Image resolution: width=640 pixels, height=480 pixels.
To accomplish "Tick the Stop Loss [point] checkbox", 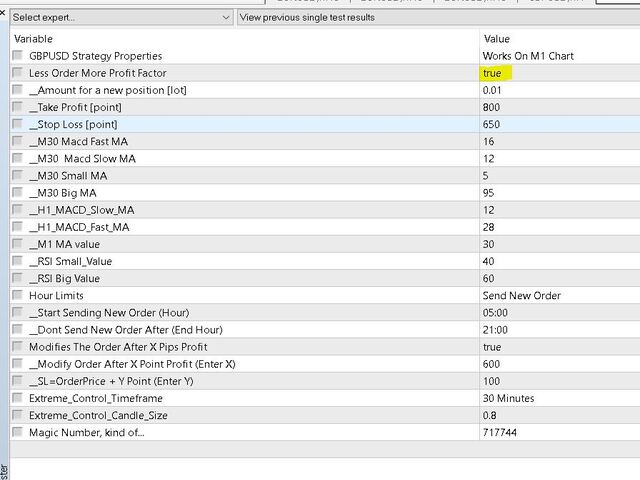I will tap(17, 124).
